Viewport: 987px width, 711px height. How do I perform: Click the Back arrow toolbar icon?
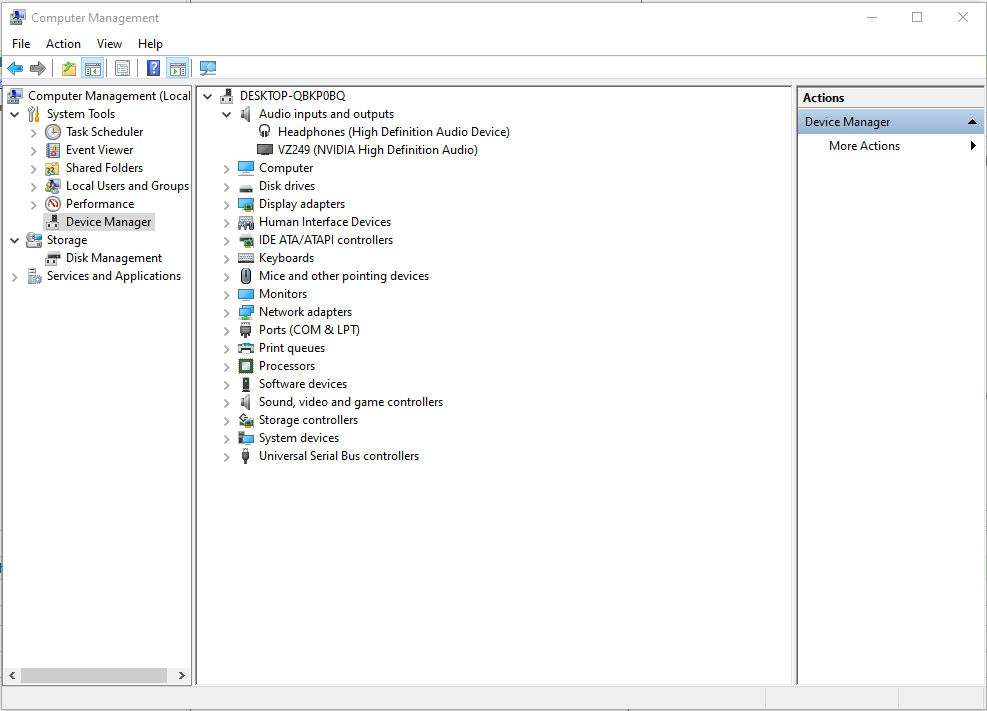pyautogui.click(x=15, y=68)
